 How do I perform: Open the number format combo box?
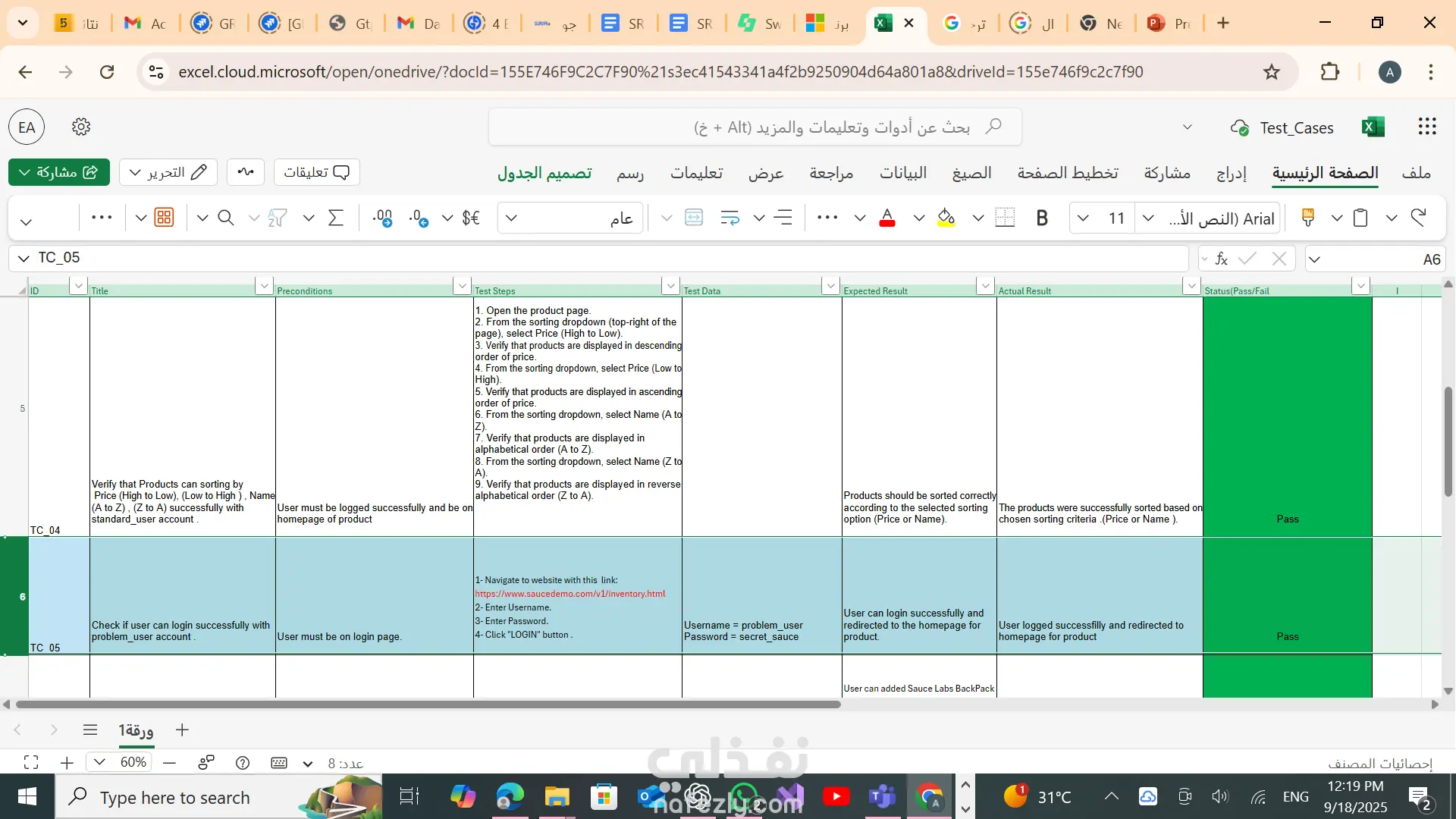[x=570, y=218]
